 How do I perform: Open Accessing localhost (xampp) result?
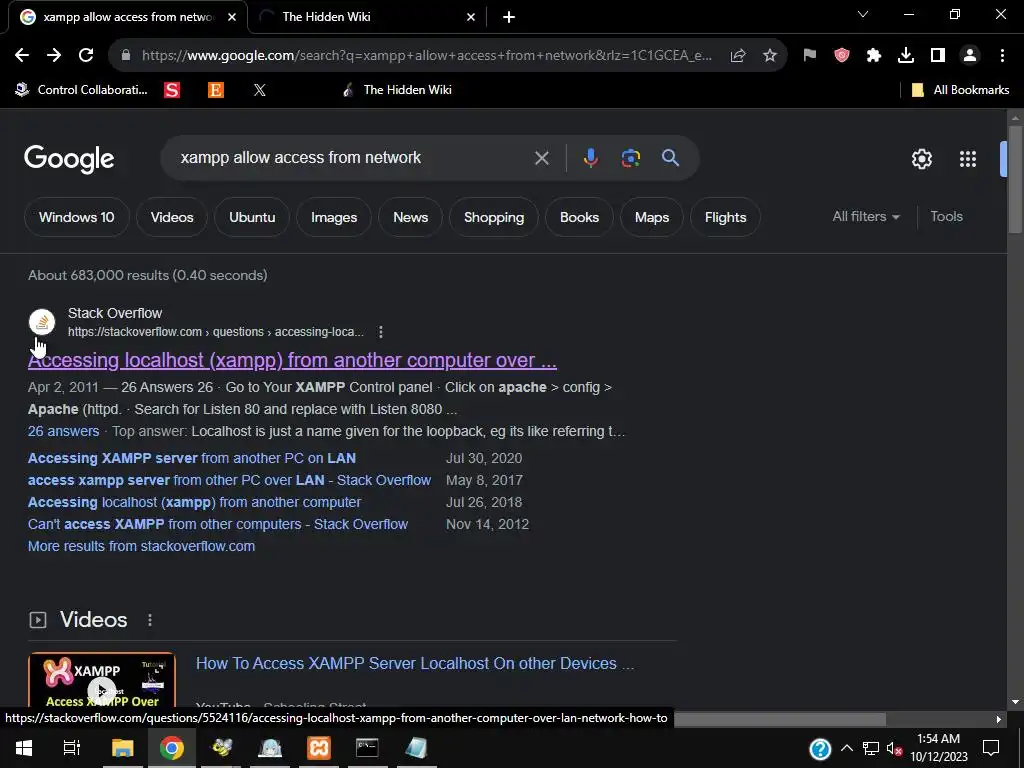click(x=292, y=360)
